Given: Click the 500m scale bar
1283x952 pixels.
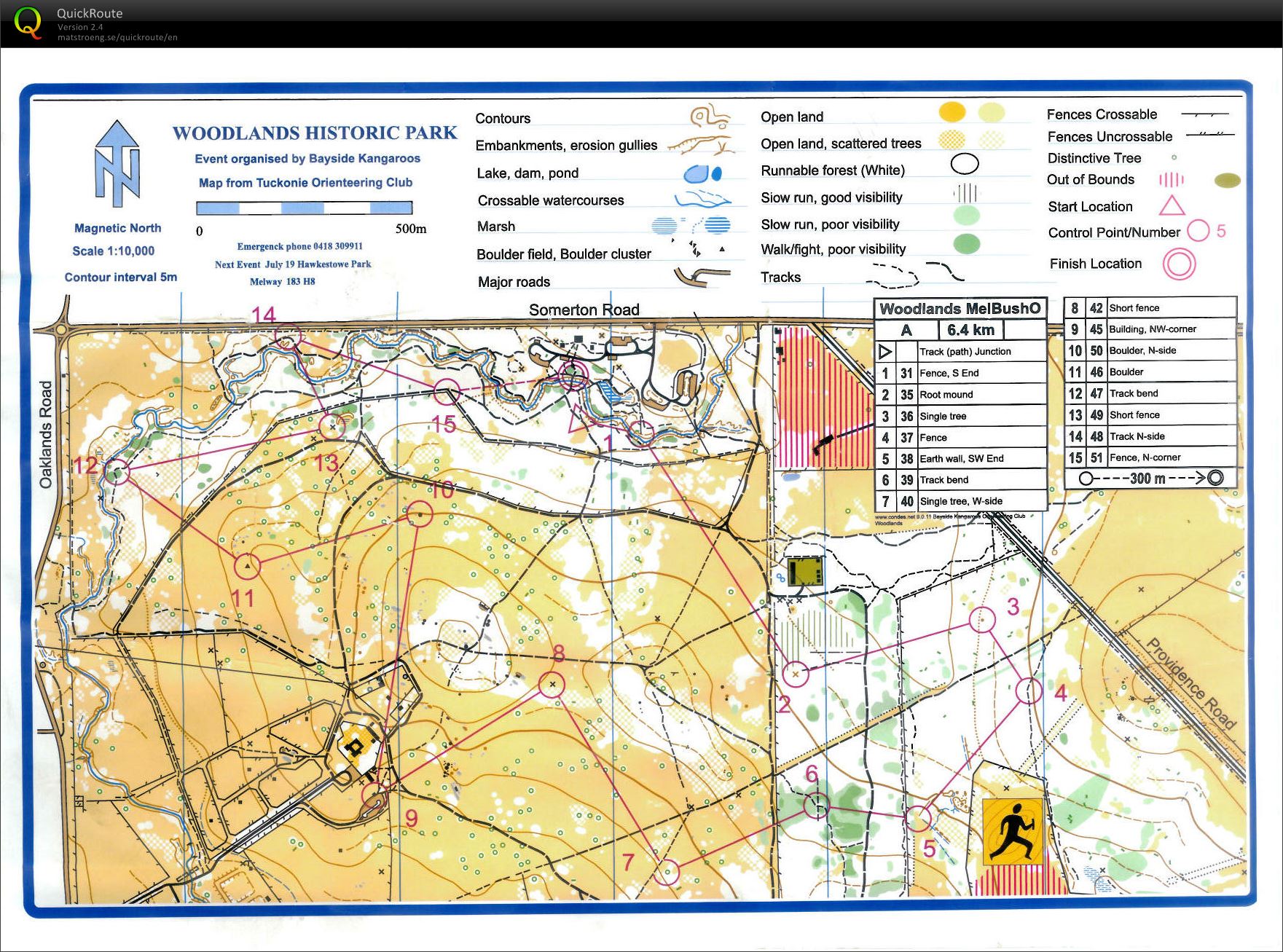Looking at the screenshot, I should click(x=304, y=208).
